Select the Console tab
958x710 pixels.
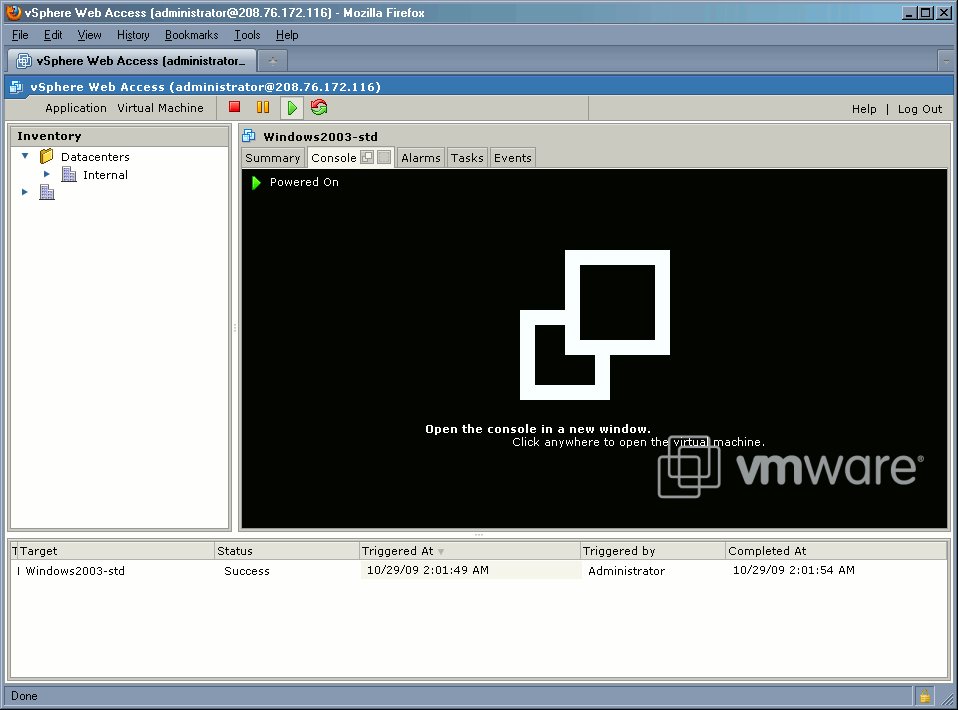coord(334,158)
